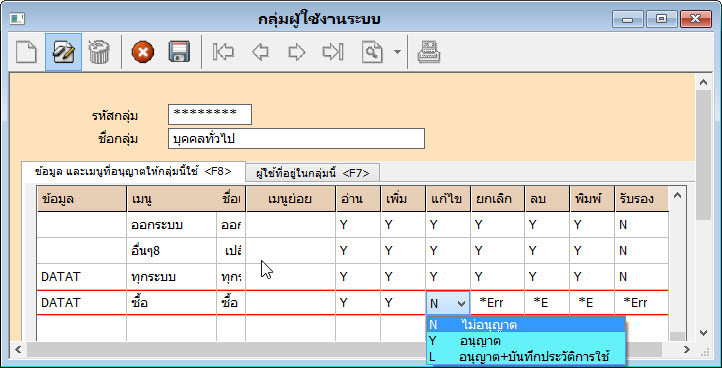Click the ข้อมูล column header
The width and height of the screenshot is (722, 368).
pyautogui.click(x=82, y=199)
